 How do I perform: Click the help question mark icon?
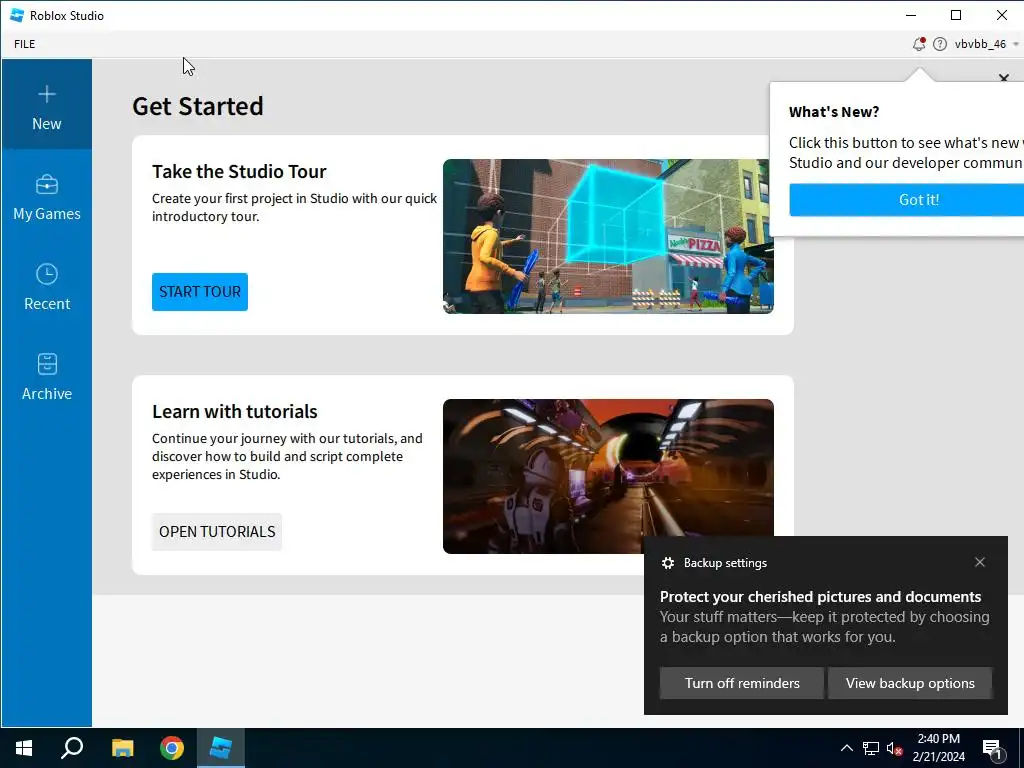point(940,44)
